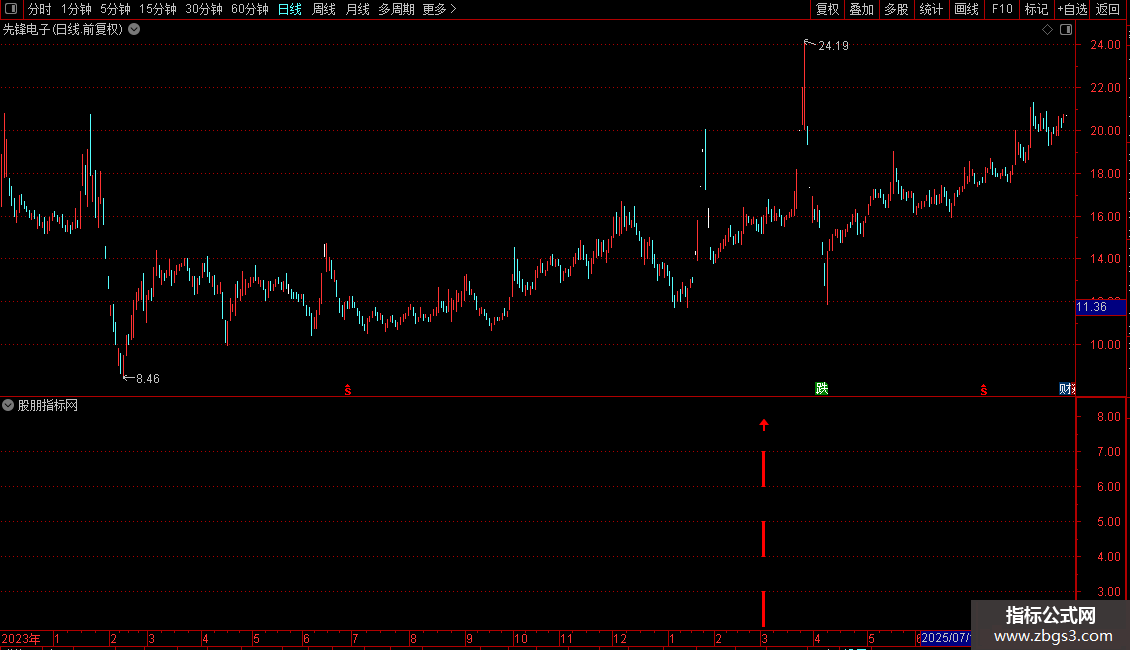This screenshot has height=650, width=1130.
Task: Click the diamond icon in chart corner
Action: (1048, 30)
